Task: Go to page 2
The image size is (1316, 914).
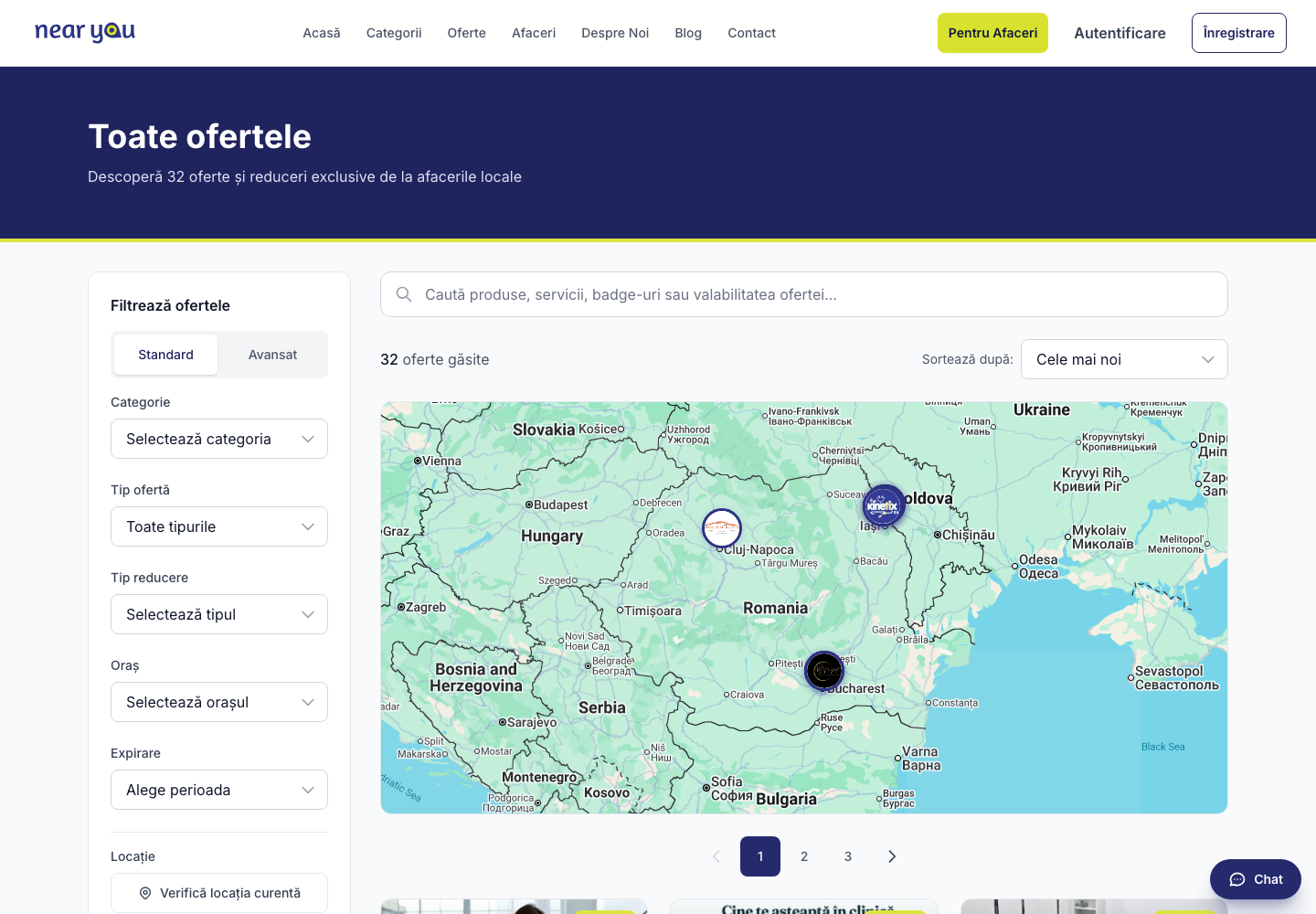Action: 804,856
